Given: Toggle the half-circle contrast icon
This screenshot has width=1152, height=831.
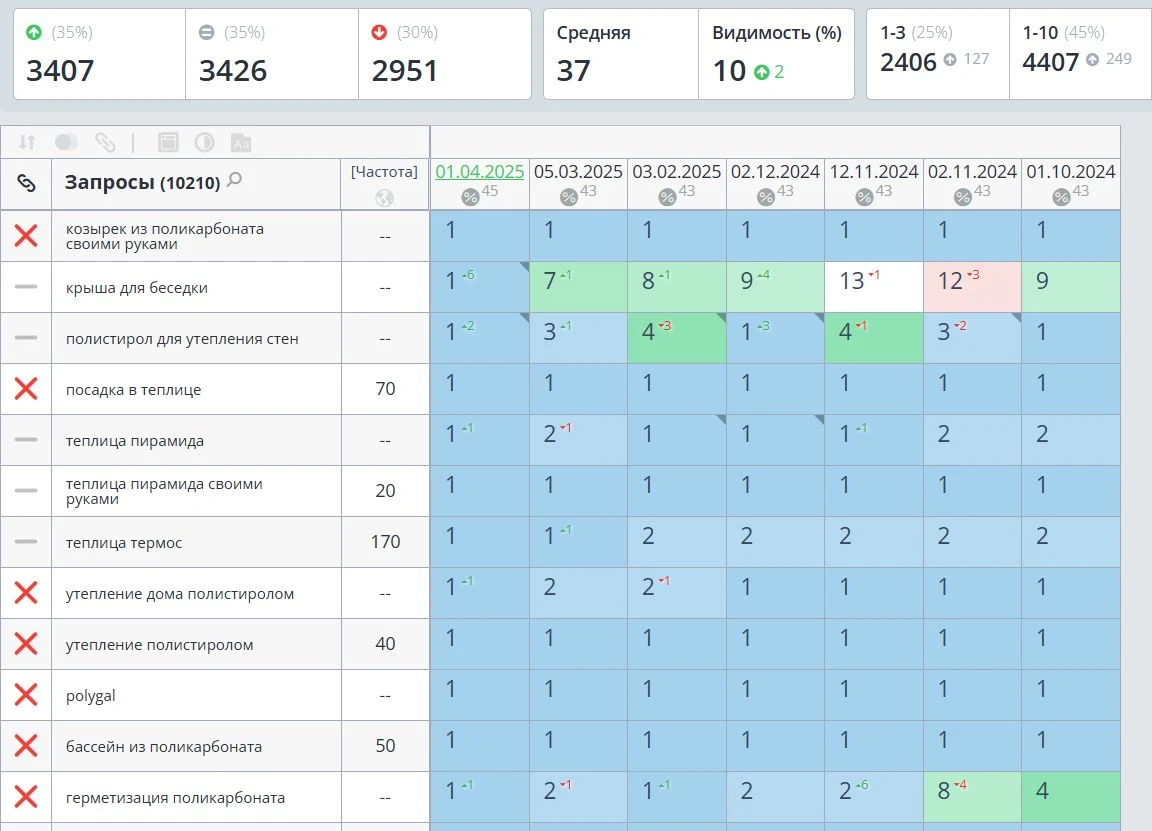Looking at the screenshot, I should point(204,142).
